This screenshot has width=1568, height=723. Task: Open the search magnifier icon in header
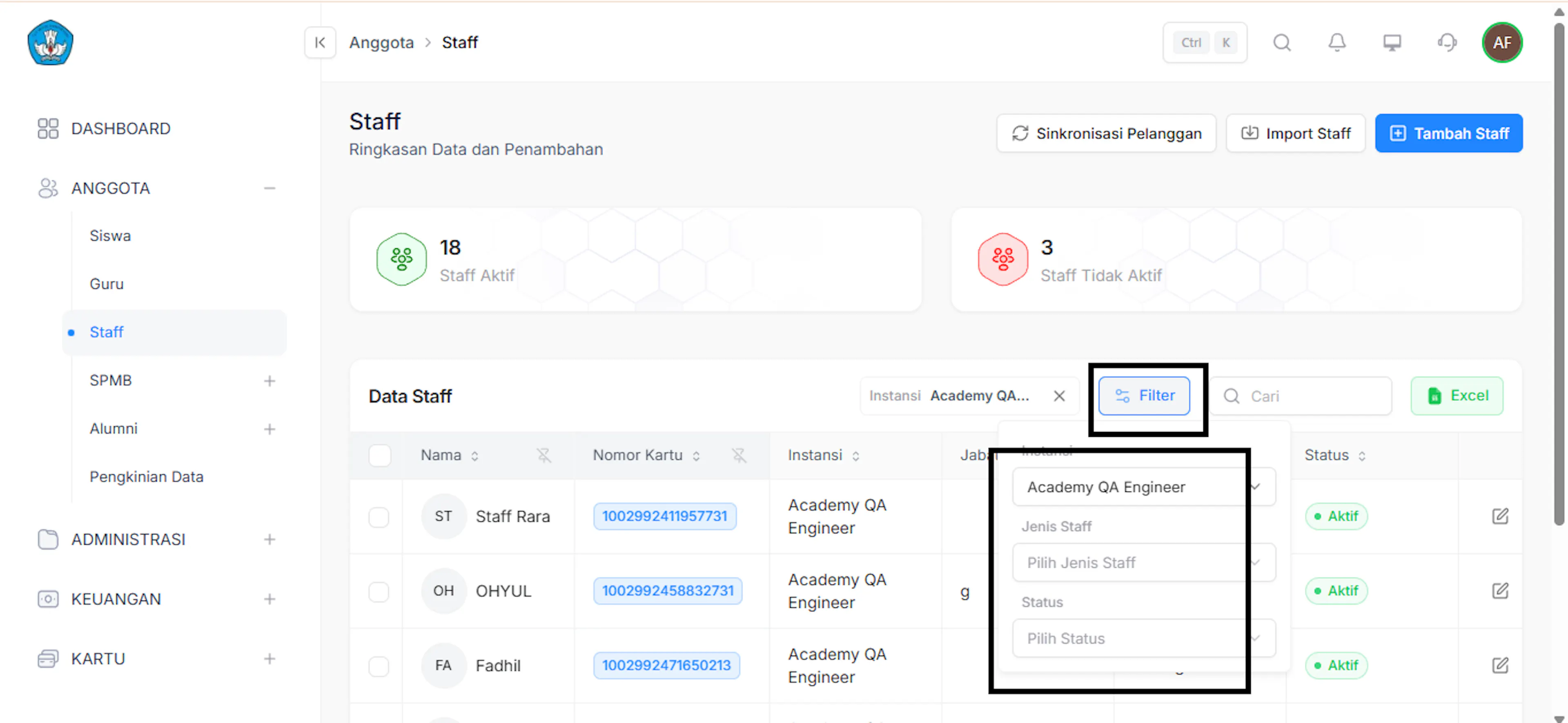tap(1282, 42)
